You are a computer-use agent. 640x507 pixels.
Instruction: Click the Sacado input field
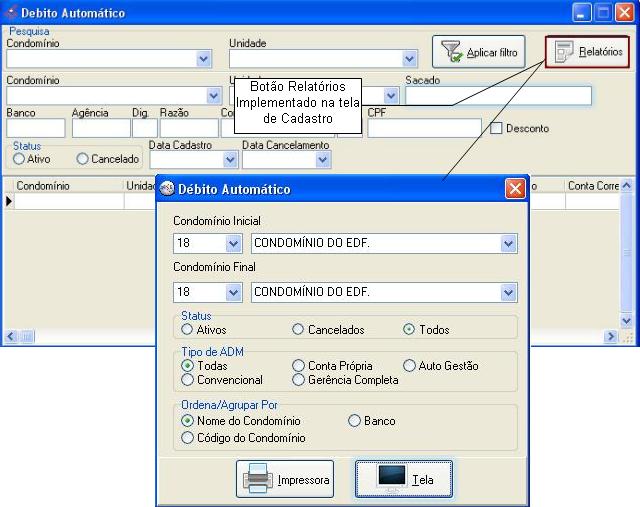[497, 96]
